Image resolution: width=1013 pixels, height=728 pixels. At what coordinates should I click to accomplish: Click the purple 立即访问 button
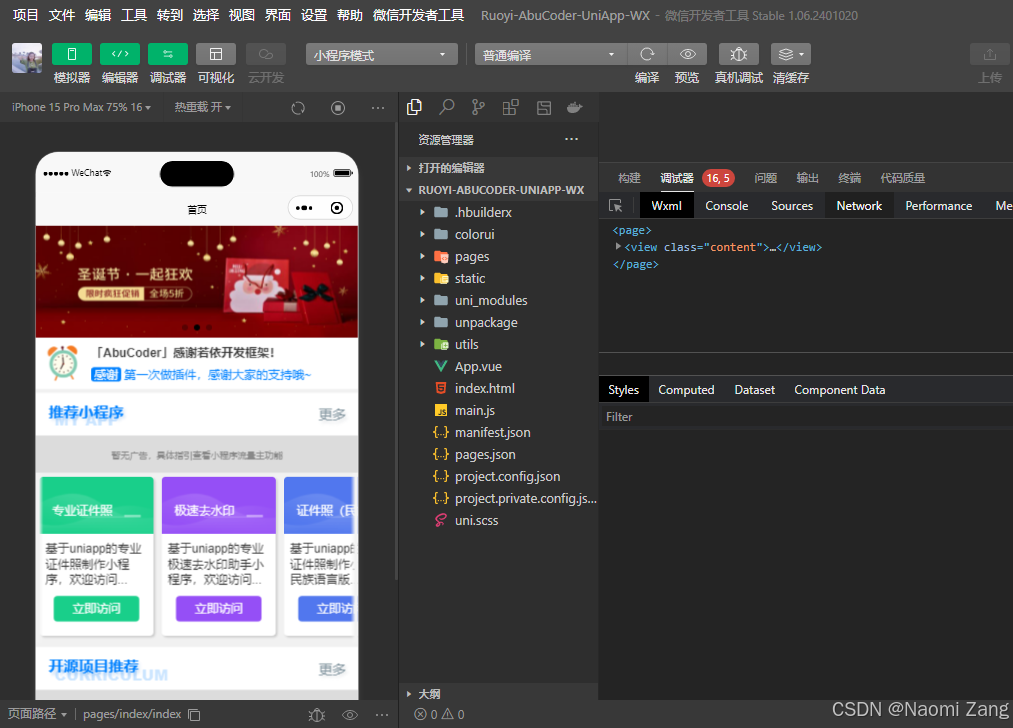218,608
